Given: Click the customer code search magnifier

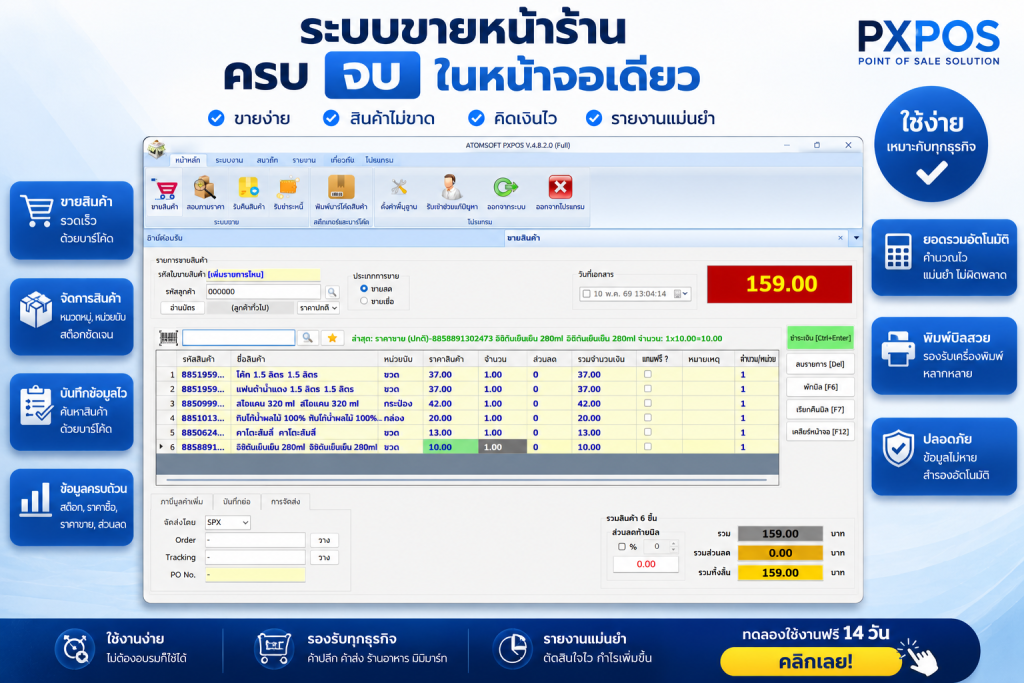Looking at the screenshot, I should click(x=332, y=292).
